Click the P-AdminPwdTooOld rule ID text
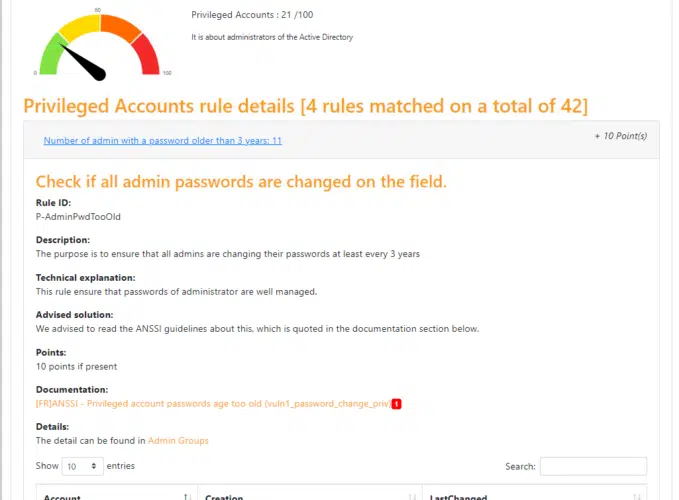The width and height of the screenshot is (679, 500). [x=78, y=217]
